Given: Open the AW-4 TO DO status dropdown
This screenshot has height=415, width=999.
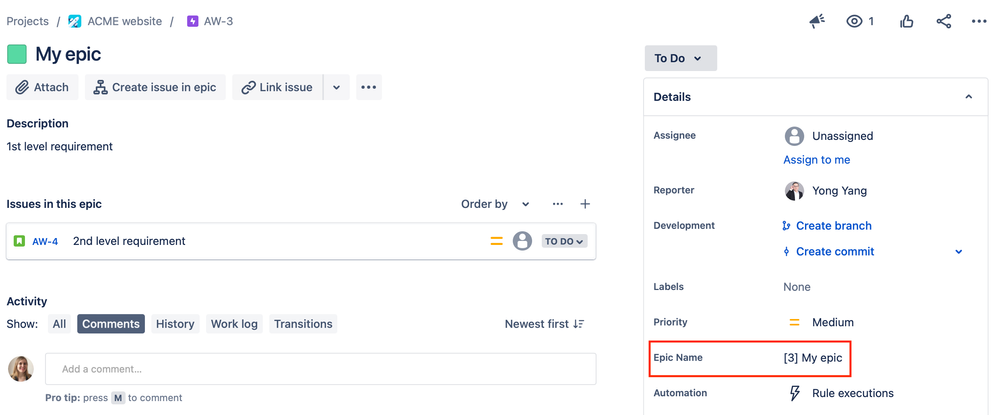Looking at the screenshot, I should 564,242.
